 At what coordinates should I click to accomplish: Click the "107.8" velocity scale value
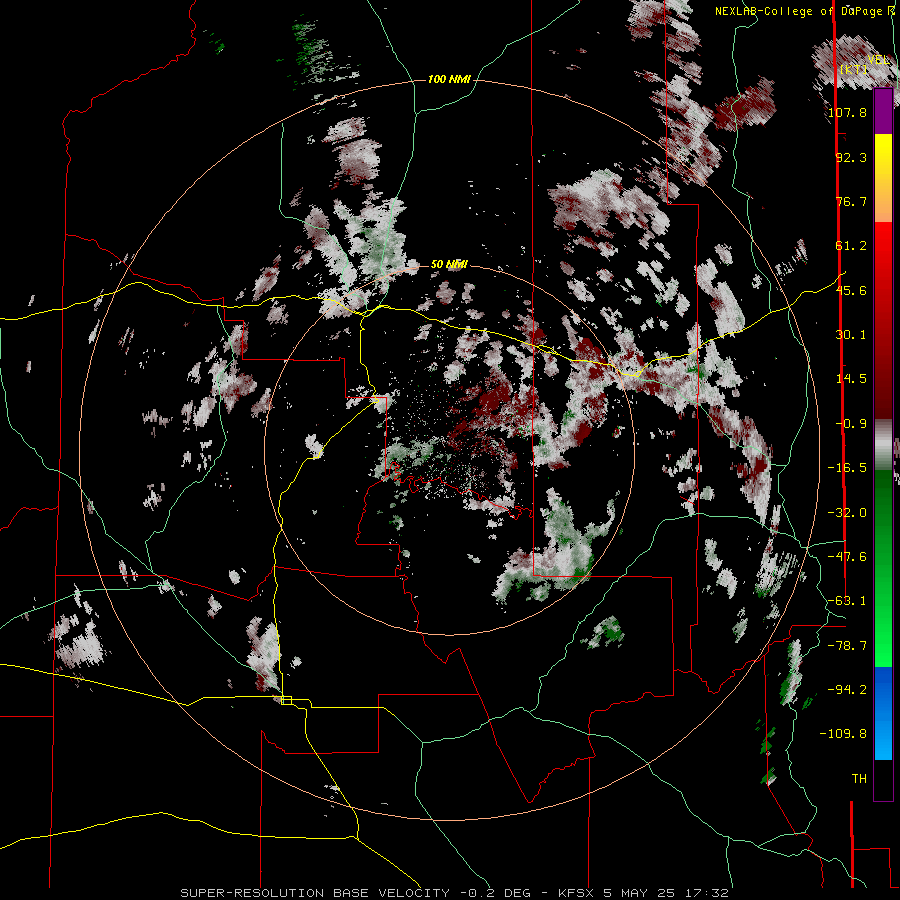click(847, 112)
